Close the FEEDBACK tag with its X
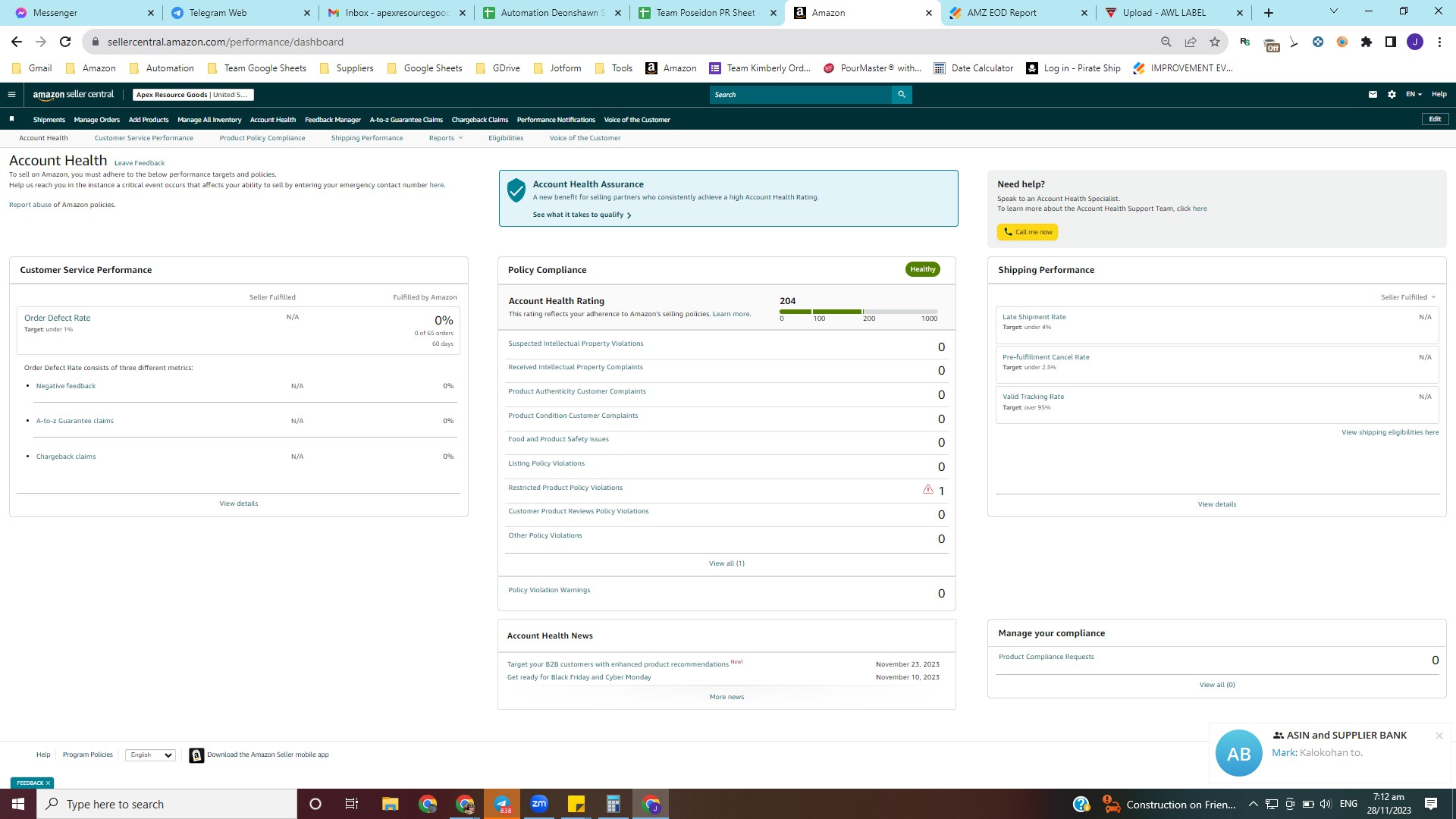Image resolution: width=1456 pixels, height=819 pixels. pos(48,783)
